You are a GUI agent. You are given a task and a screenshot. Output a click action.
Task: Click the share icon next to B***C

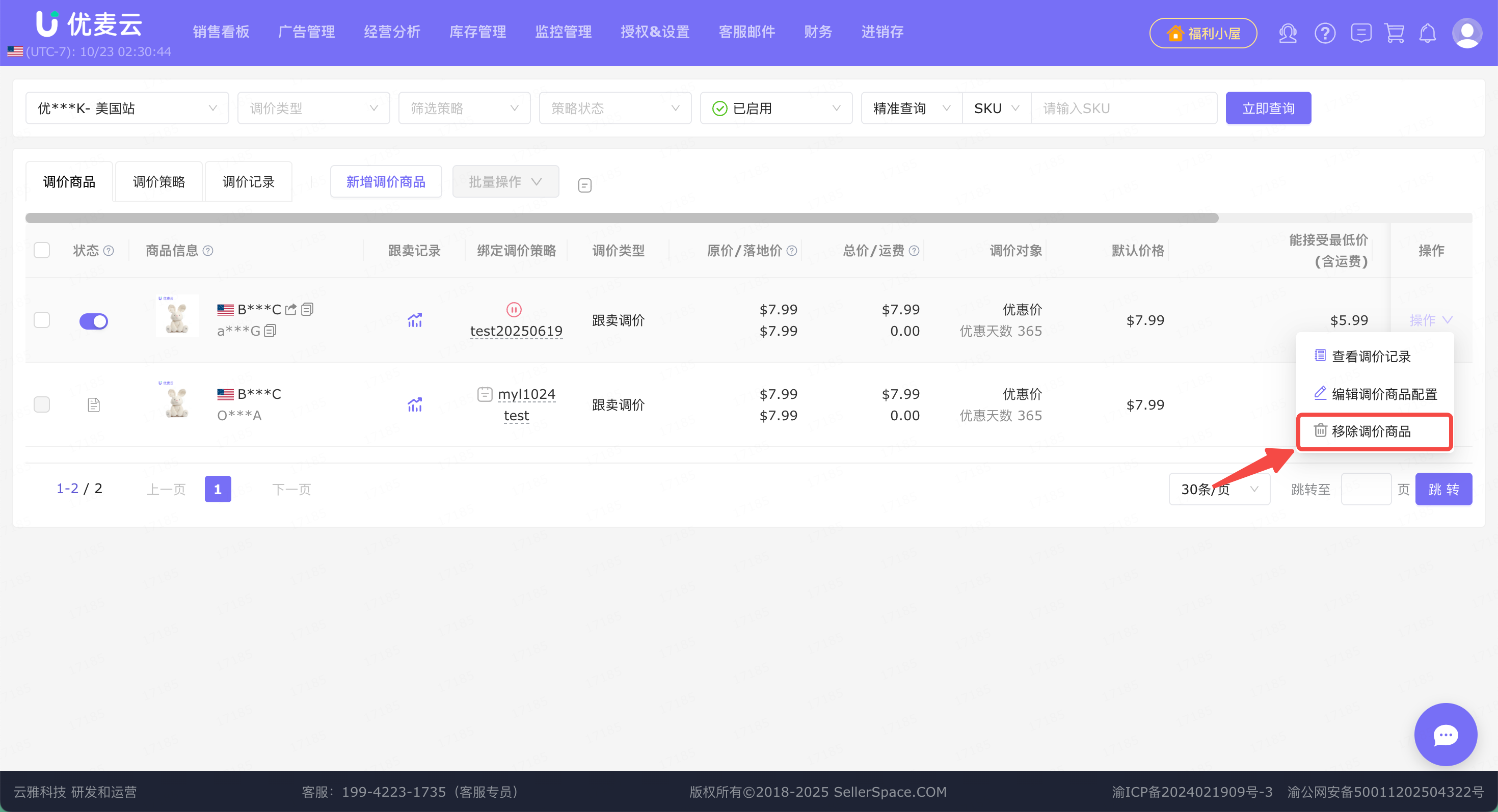click(291, 309)
